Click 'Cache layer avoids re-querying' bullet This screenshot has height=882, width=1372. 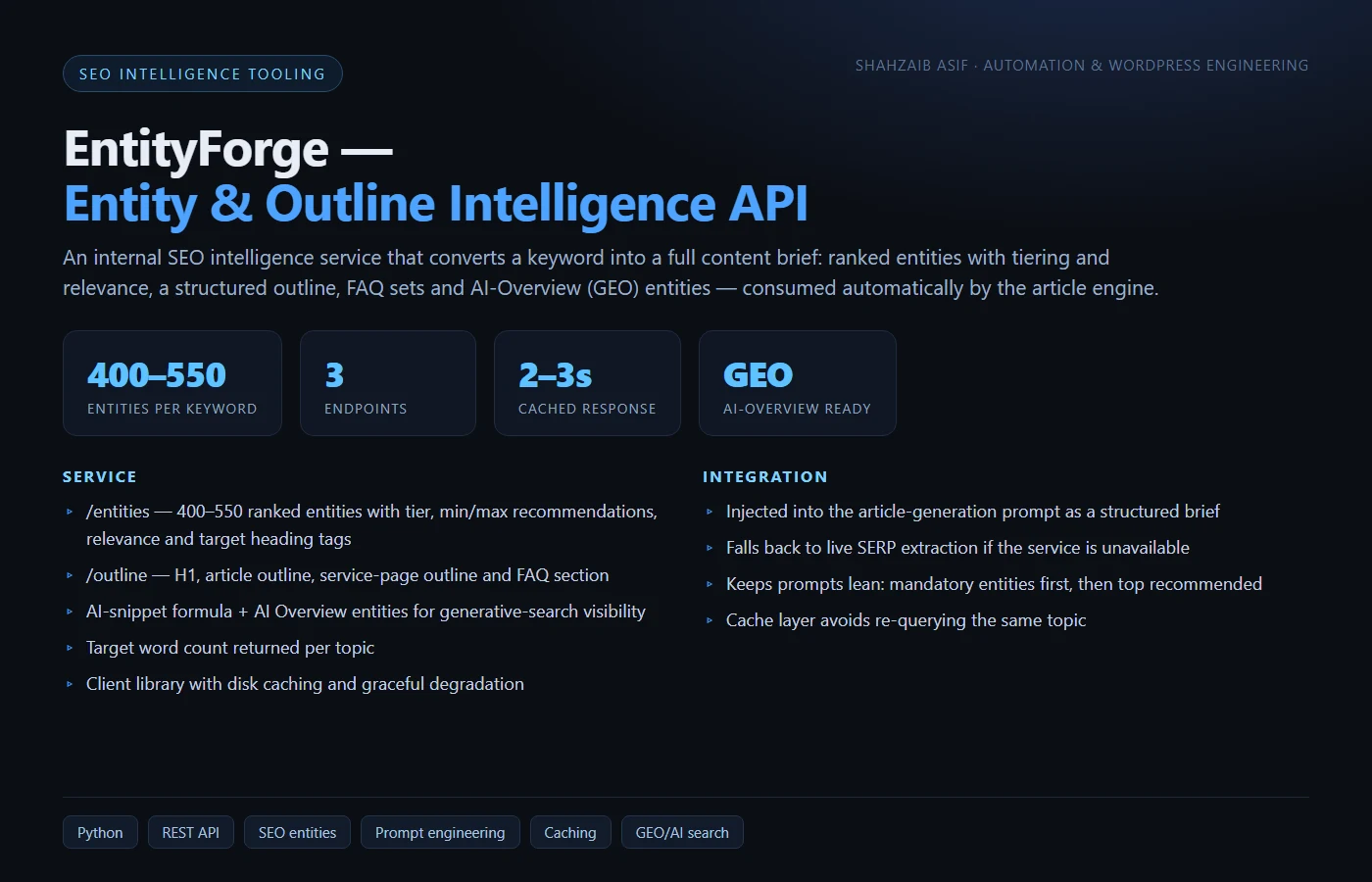[906, 620]
